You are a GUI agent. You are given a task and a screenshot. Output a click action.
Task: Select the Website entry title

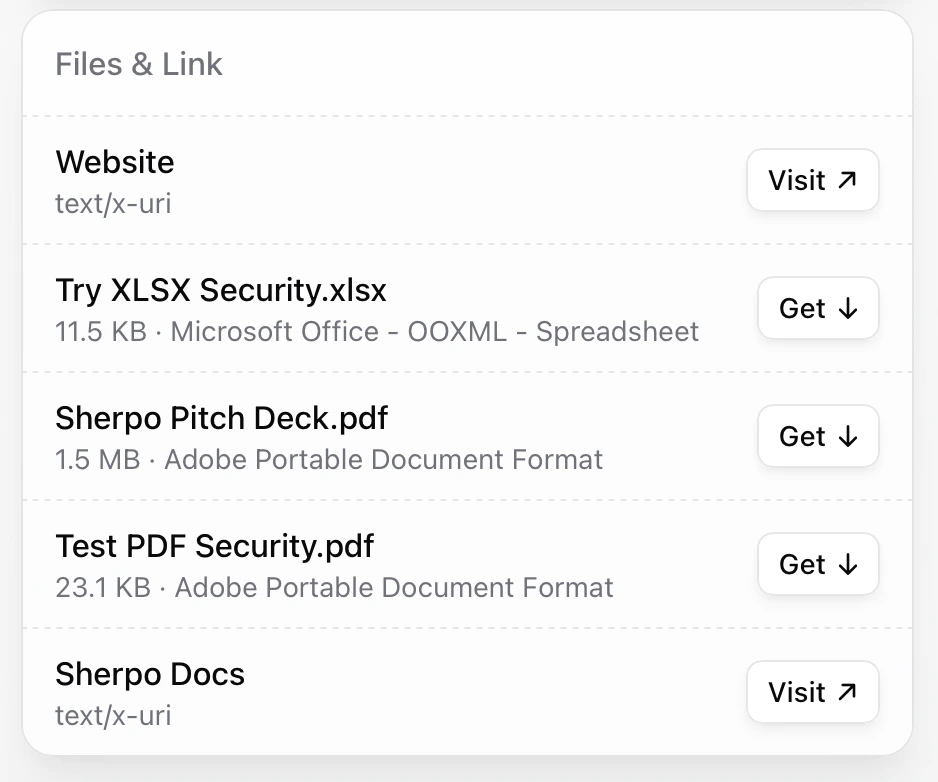point(114,162)
